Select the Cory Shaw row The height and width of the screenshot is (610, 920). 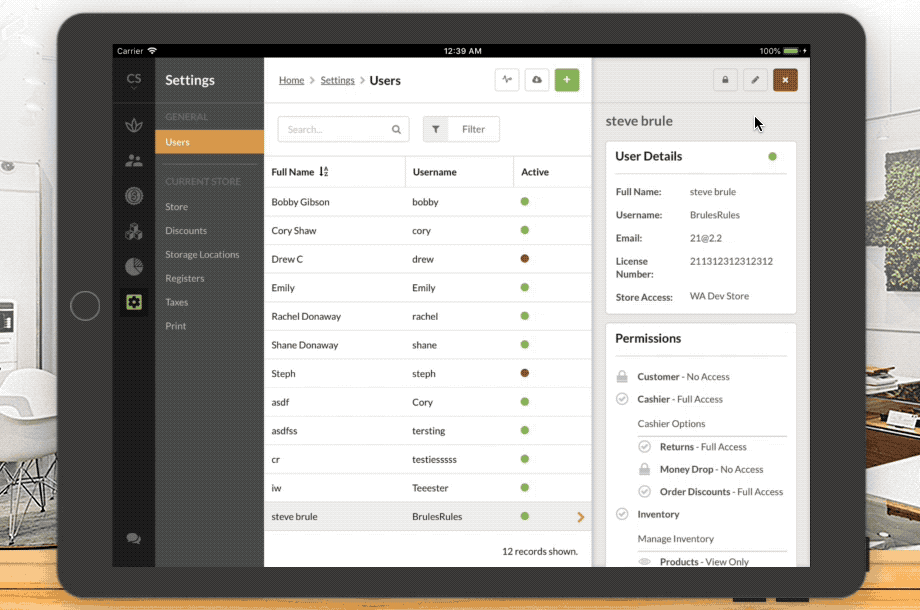(x=428, y=231)
